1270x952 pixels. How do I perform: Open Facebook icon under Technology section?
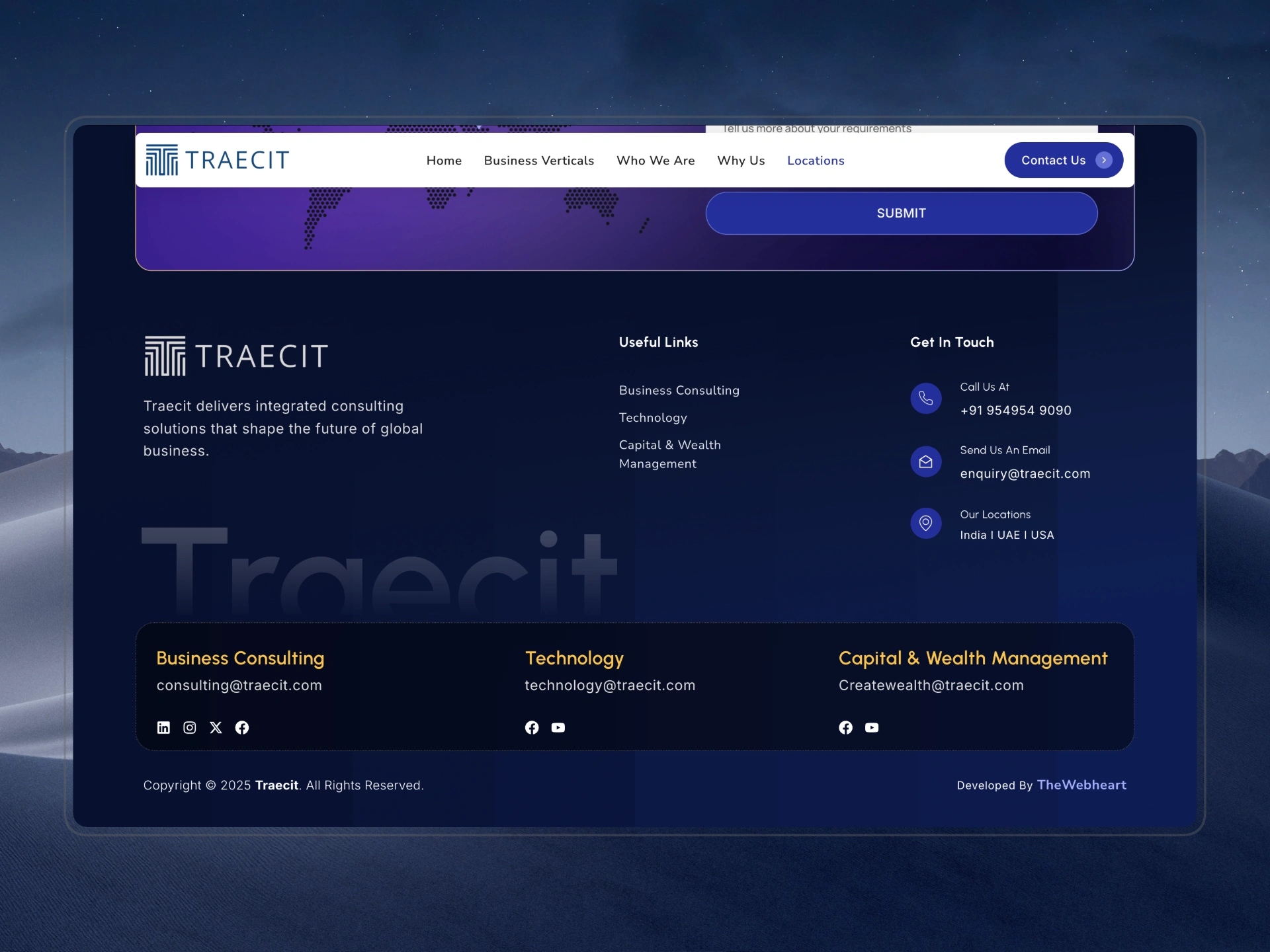[532, 727]
